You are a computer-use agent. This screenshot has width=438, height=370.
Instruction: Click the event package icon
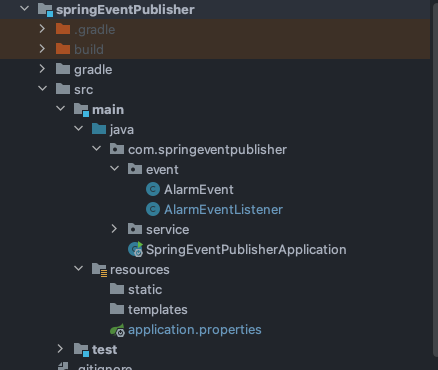click(135, 169)
